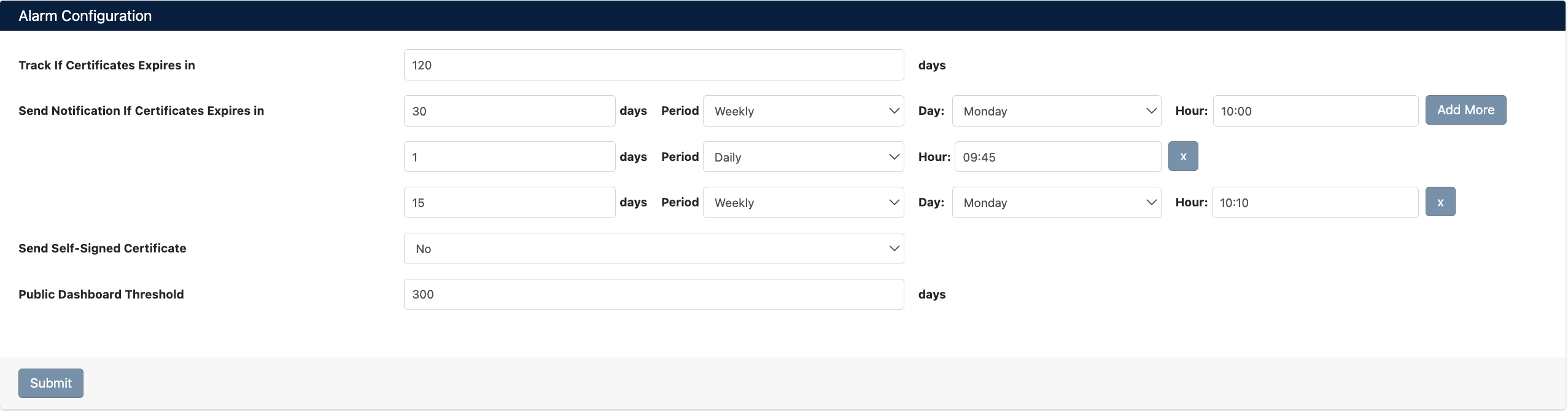Screen dimensions: 1568x414
Task: Click the Add More button
Action: click(x=1465, y=110)
